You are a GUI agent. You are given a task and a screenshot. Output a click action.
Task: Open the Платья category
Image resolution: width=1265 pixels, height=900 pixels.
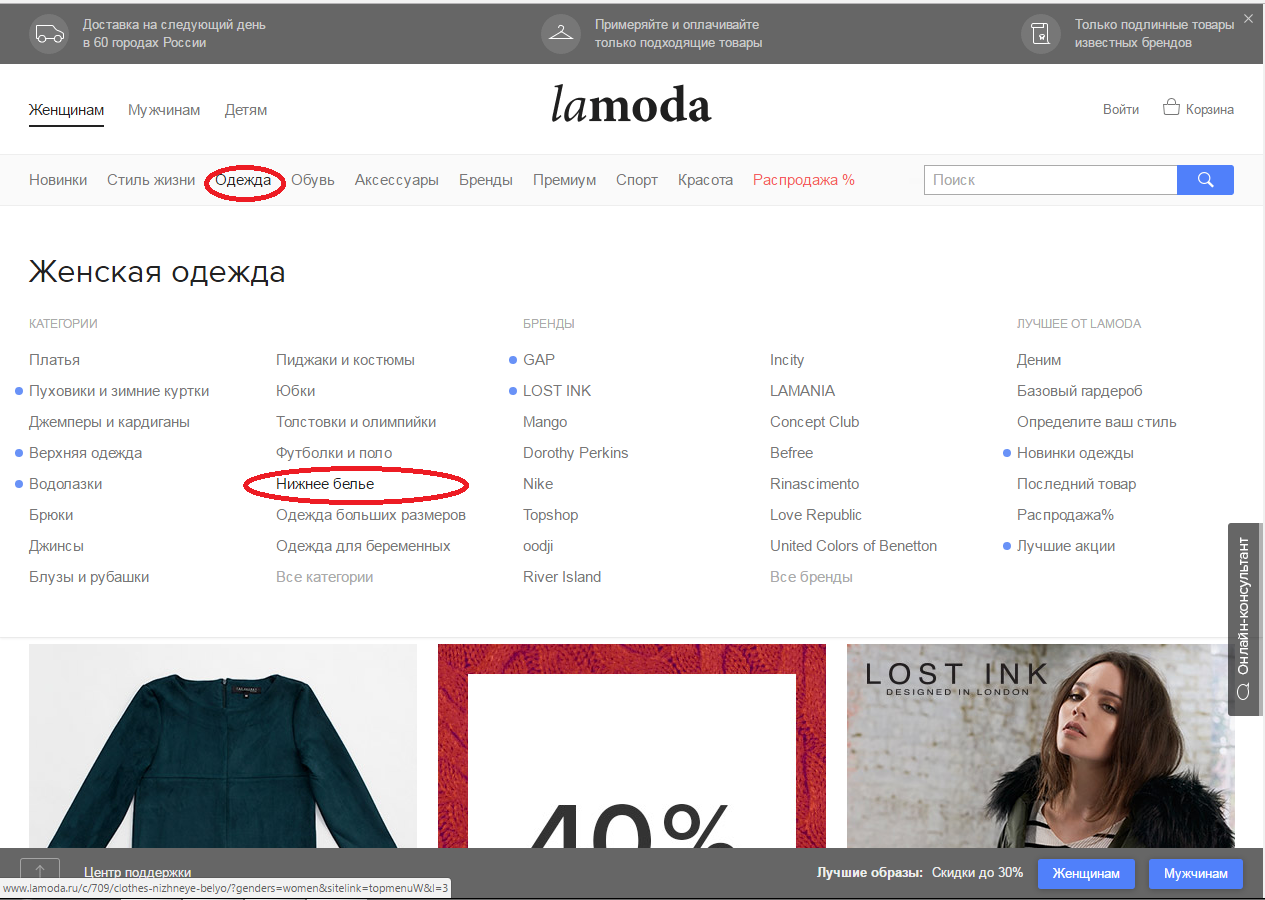54,360
